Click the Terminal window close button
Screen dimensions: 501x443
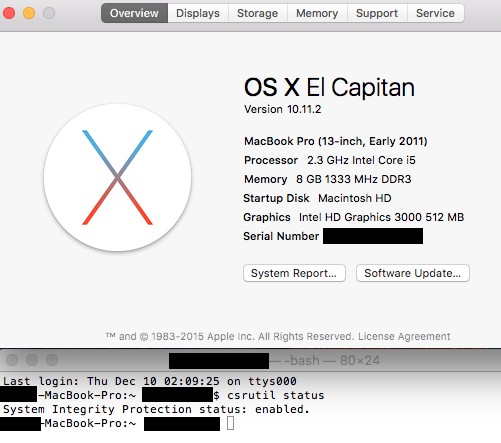coord(12,360)
